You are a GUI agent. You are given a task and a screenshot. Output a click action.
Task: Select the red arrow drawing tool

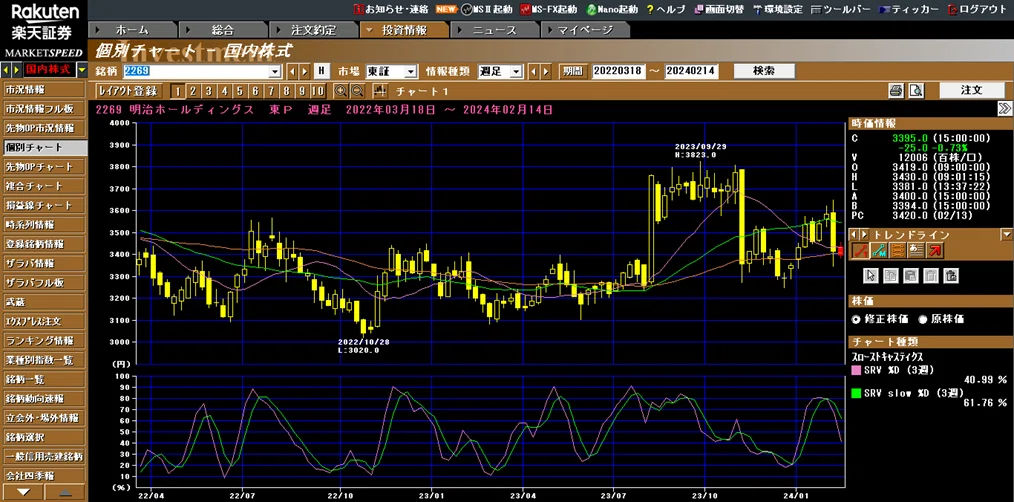[936, 250]
